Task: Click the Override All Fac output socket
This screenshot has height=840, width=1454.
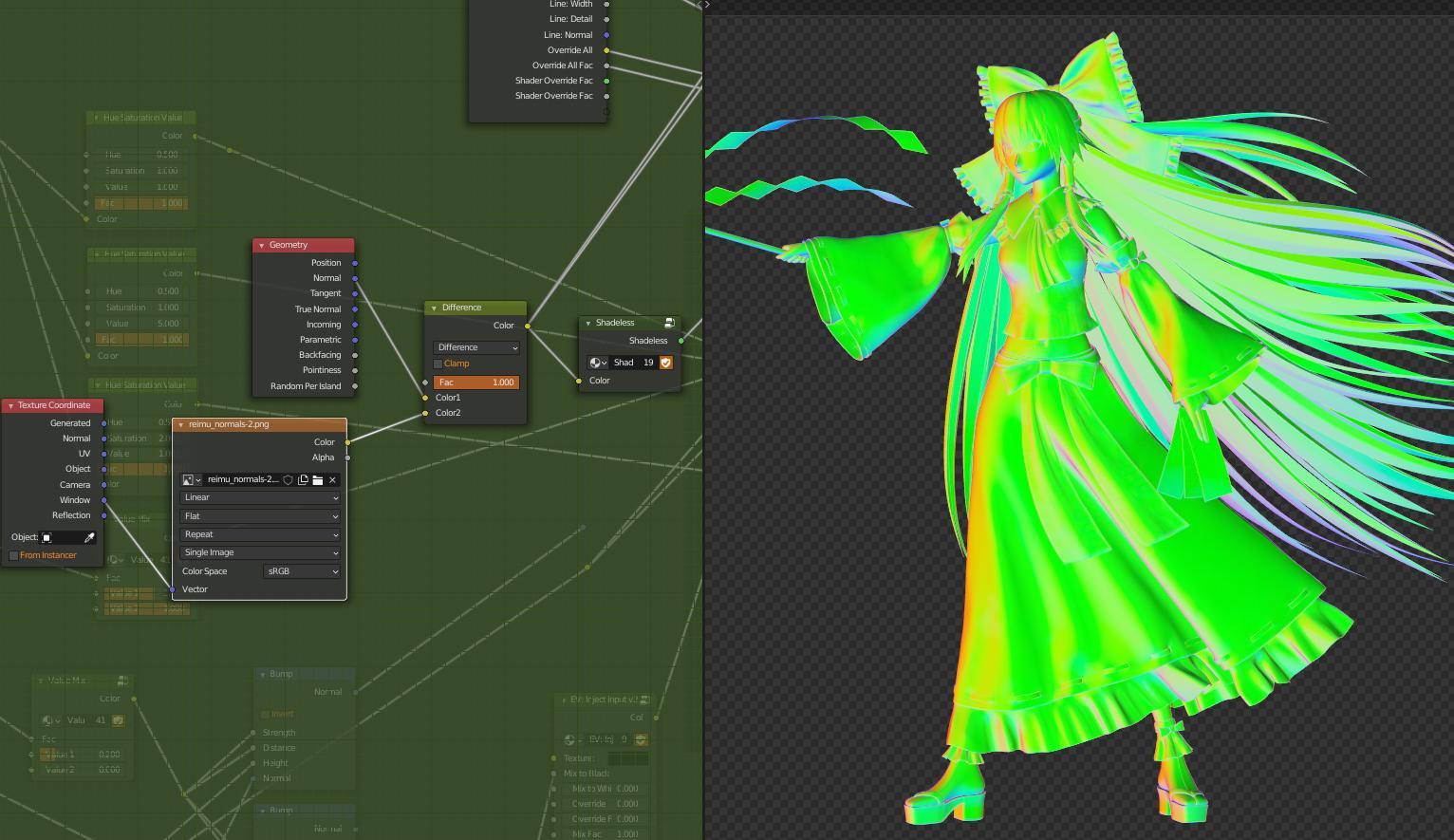Action: 606,65
